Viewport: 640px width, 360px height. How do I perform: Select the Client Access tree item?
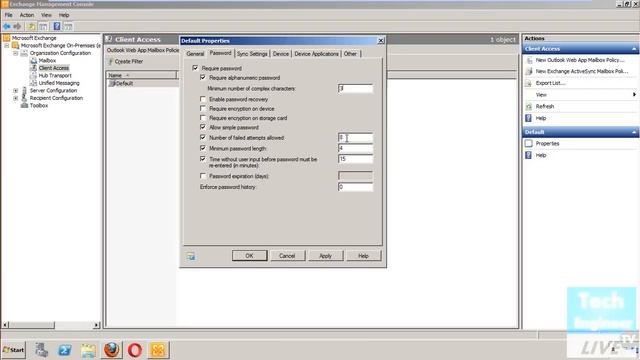coord(54,68)
